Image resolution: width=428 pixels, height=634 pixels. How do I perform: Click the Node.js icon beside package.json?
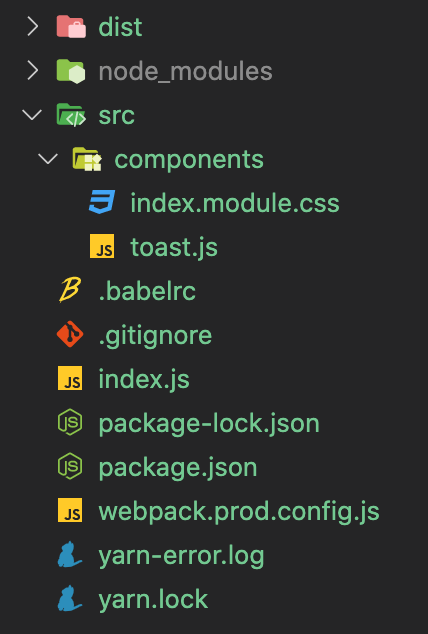[x=70, y=466]
